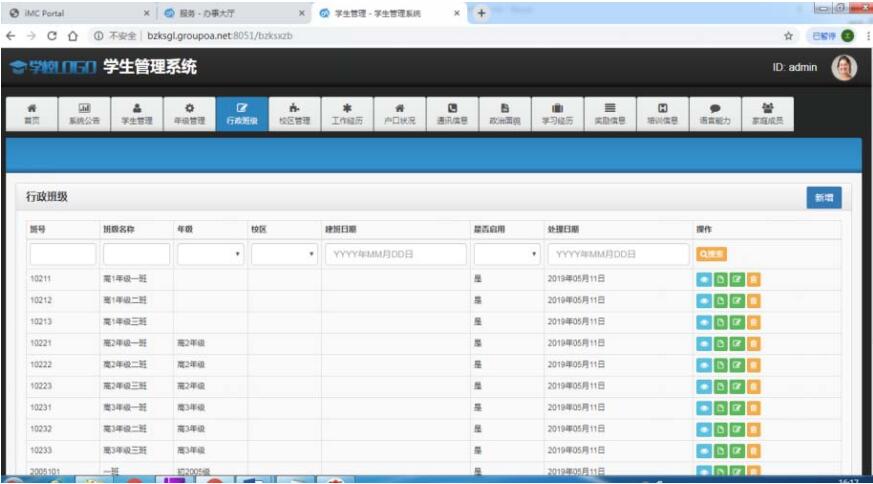Image resolution: width=873 pixels, height=484 pixels.
Task: Click the 建班日期 date filter field
Action: click(395, 254)
